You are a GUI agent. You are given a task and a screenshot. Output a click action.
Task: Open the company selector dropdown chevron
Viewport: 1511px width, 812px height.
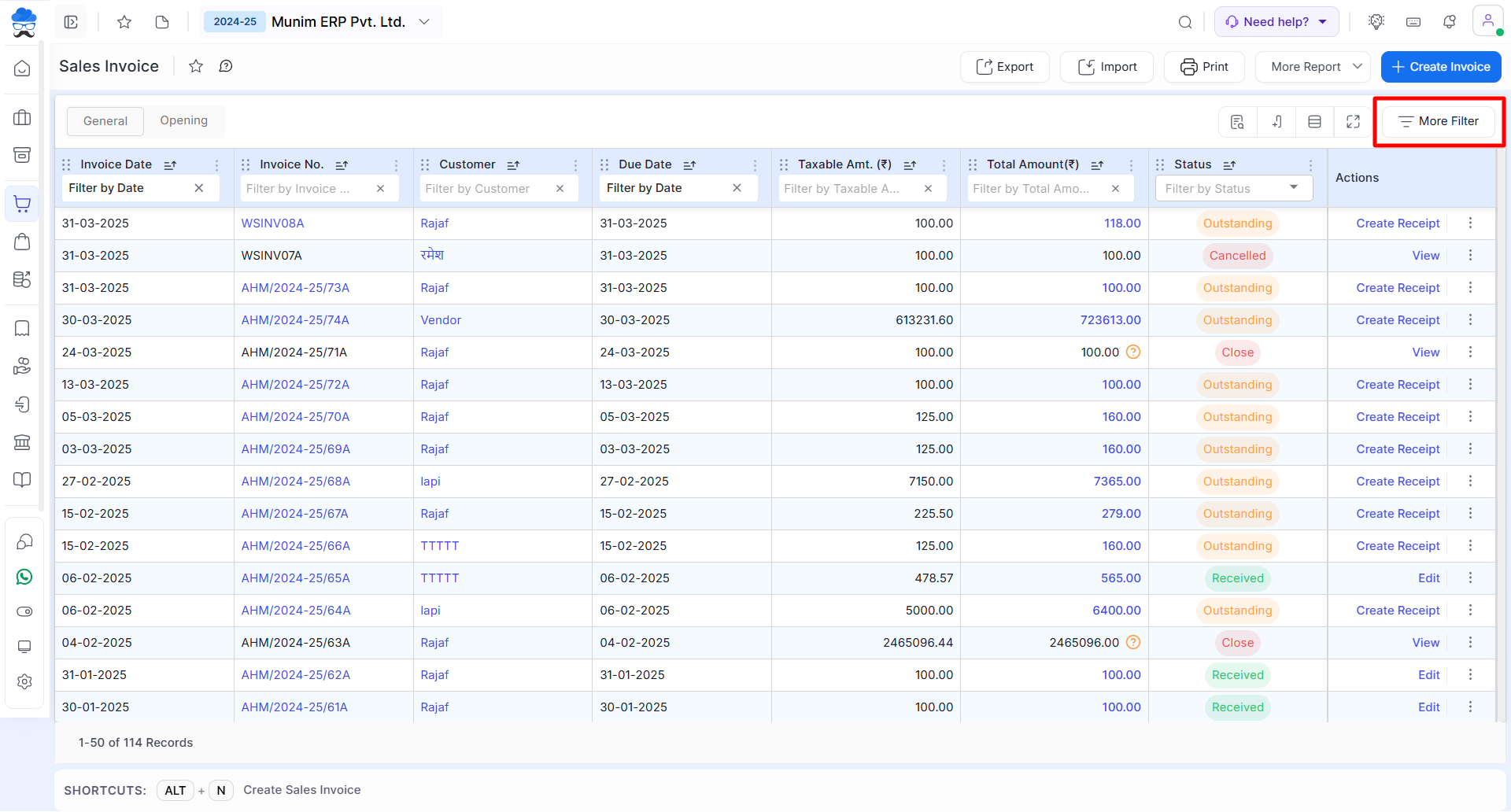(x=424, y=22)
